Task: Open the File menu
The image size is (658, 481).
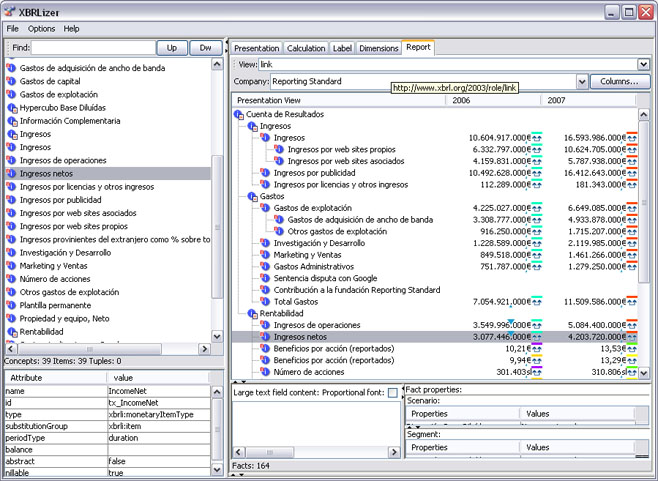Action: tap(13, 29)
